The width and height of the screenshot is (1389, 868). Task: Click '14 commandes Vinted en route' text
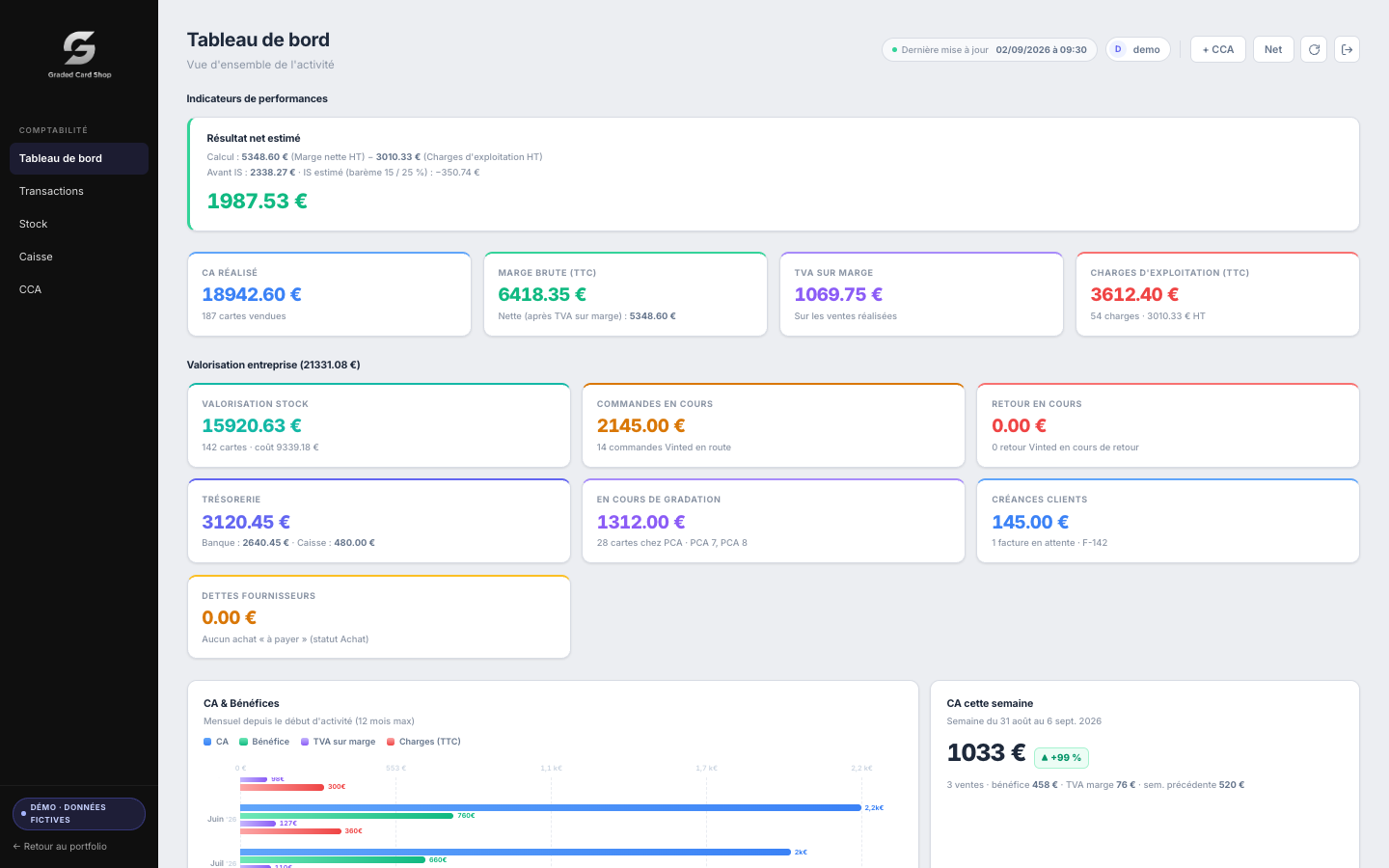[664, 448]
